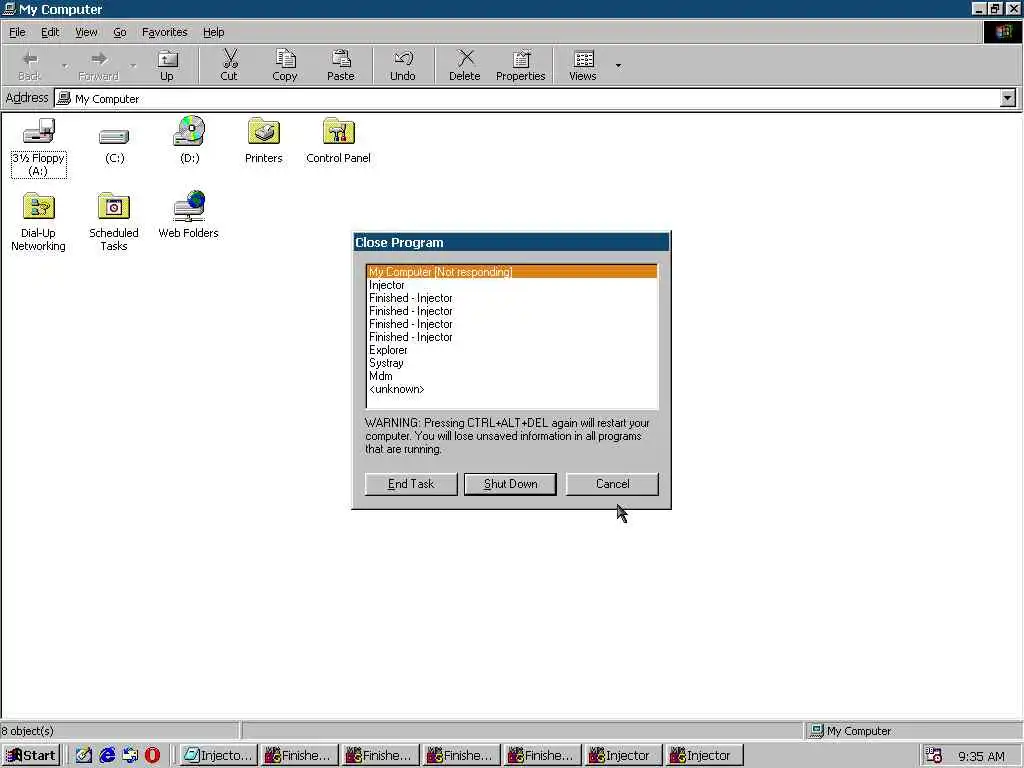The width and height of the screenshot is (1024, 768).
Task: Select 'My Computer [Not responding]' task
Action: point(512,272)
